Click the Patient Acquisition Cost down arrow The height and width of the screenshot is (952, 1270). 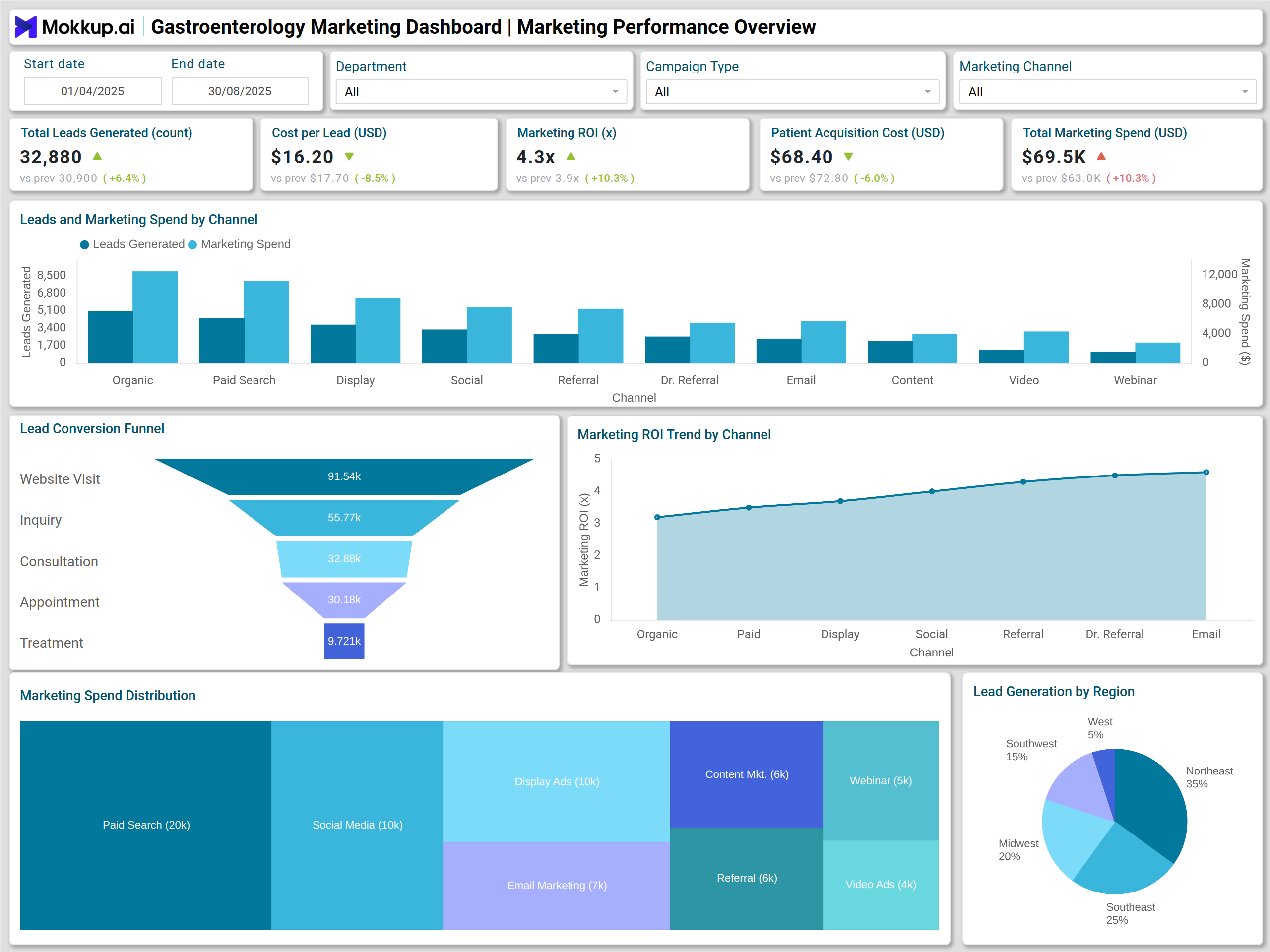[849, 156]
